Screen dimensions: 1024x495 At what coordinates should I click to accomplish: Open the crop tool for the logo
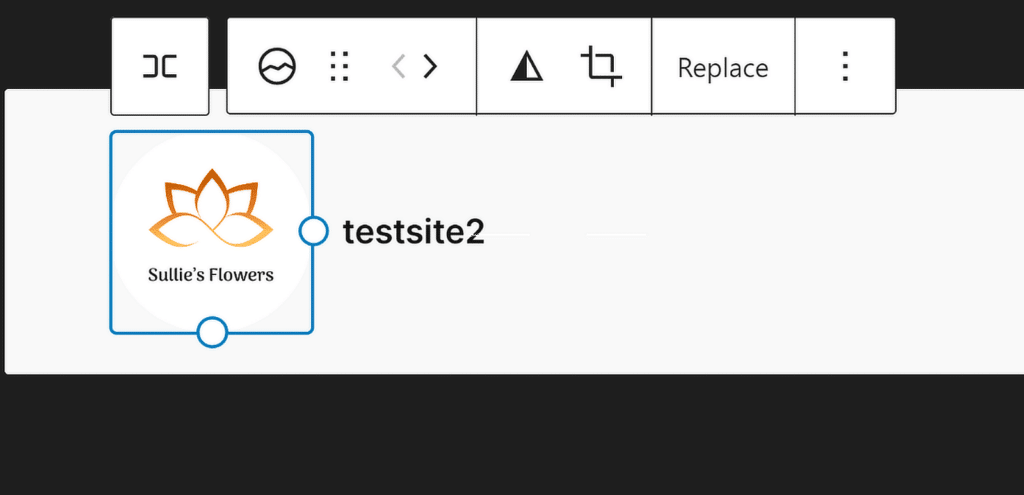point(601,67)
